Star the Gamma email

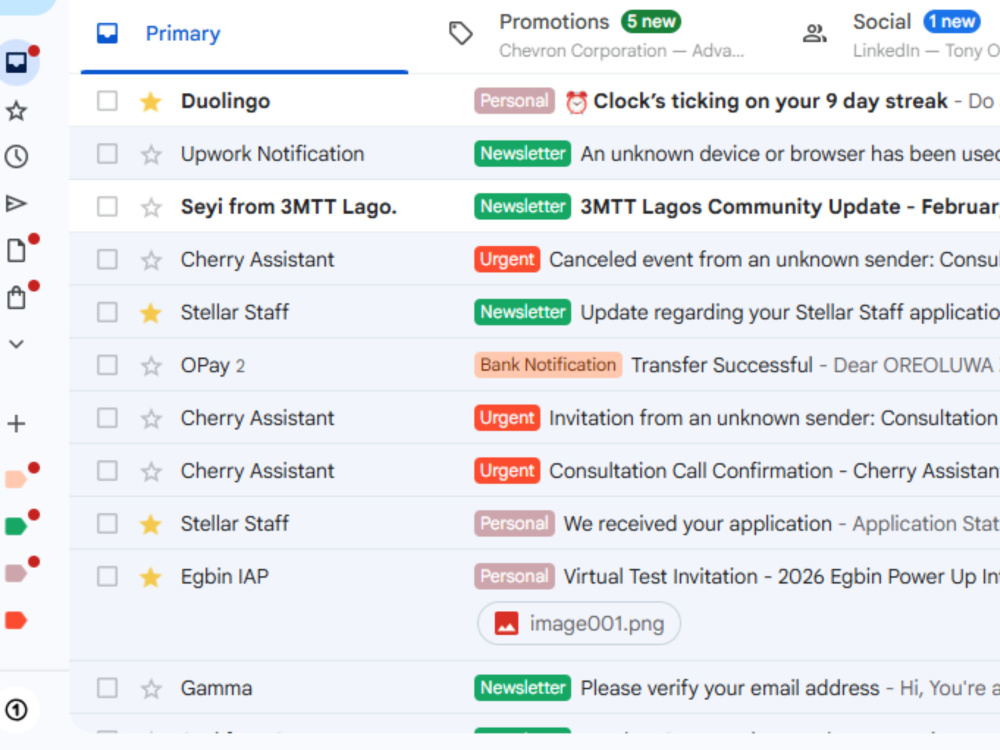click(x=151, y=688)
